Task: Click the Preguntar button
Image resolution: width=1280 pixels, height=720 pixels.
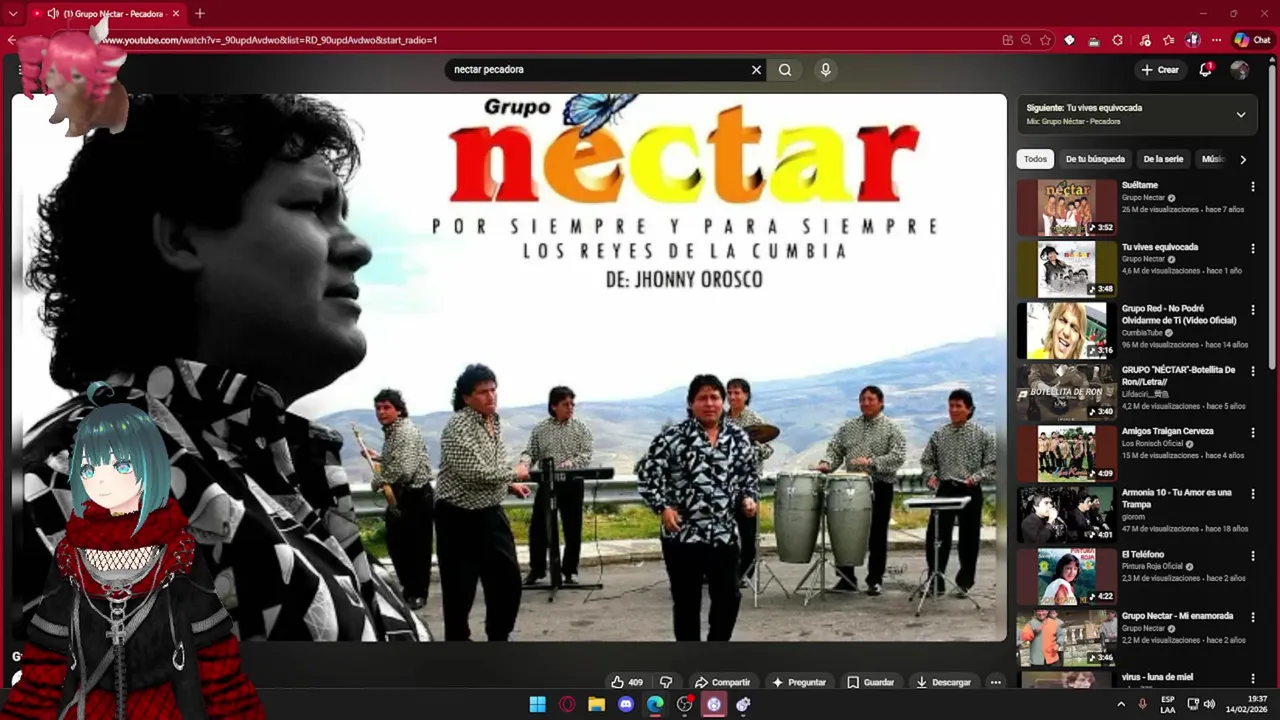Action: (798, 682)
